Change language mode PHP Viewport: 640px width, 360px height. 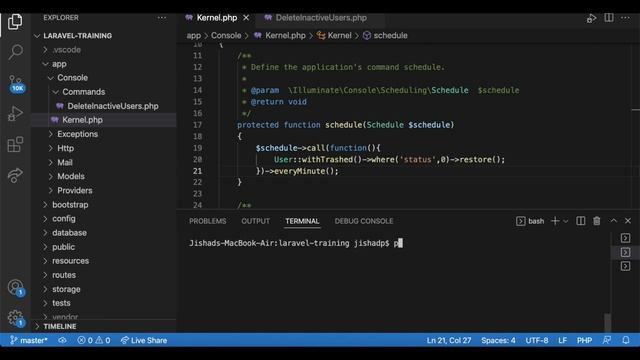click(584, 340)
